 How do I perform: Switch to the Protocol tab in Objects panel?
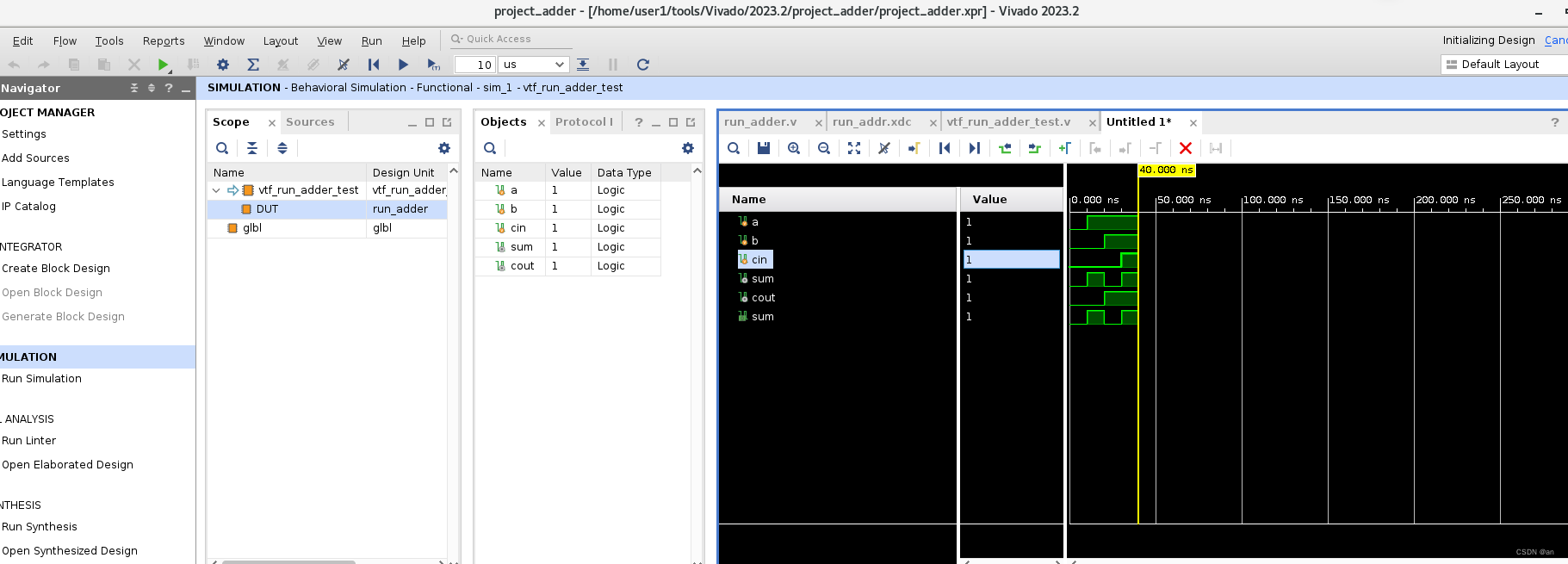click(584, 122)
